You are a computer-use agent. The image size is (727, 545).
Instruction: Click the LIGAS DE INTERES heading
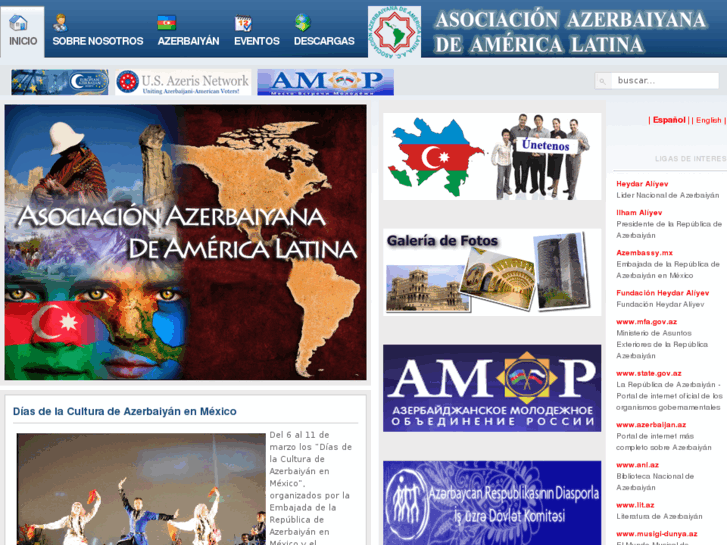pyautogui.click(x=691, y=159)
